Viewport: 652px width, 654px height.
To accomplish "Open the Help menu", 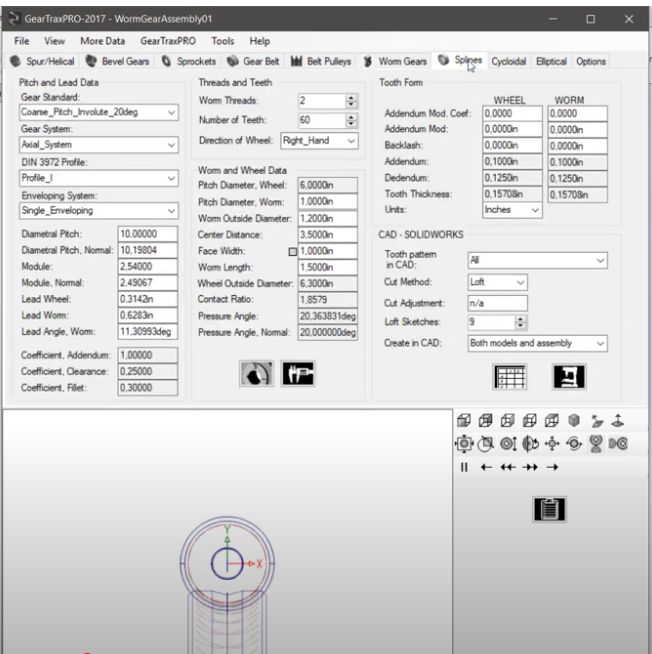I will coord(259,41).
